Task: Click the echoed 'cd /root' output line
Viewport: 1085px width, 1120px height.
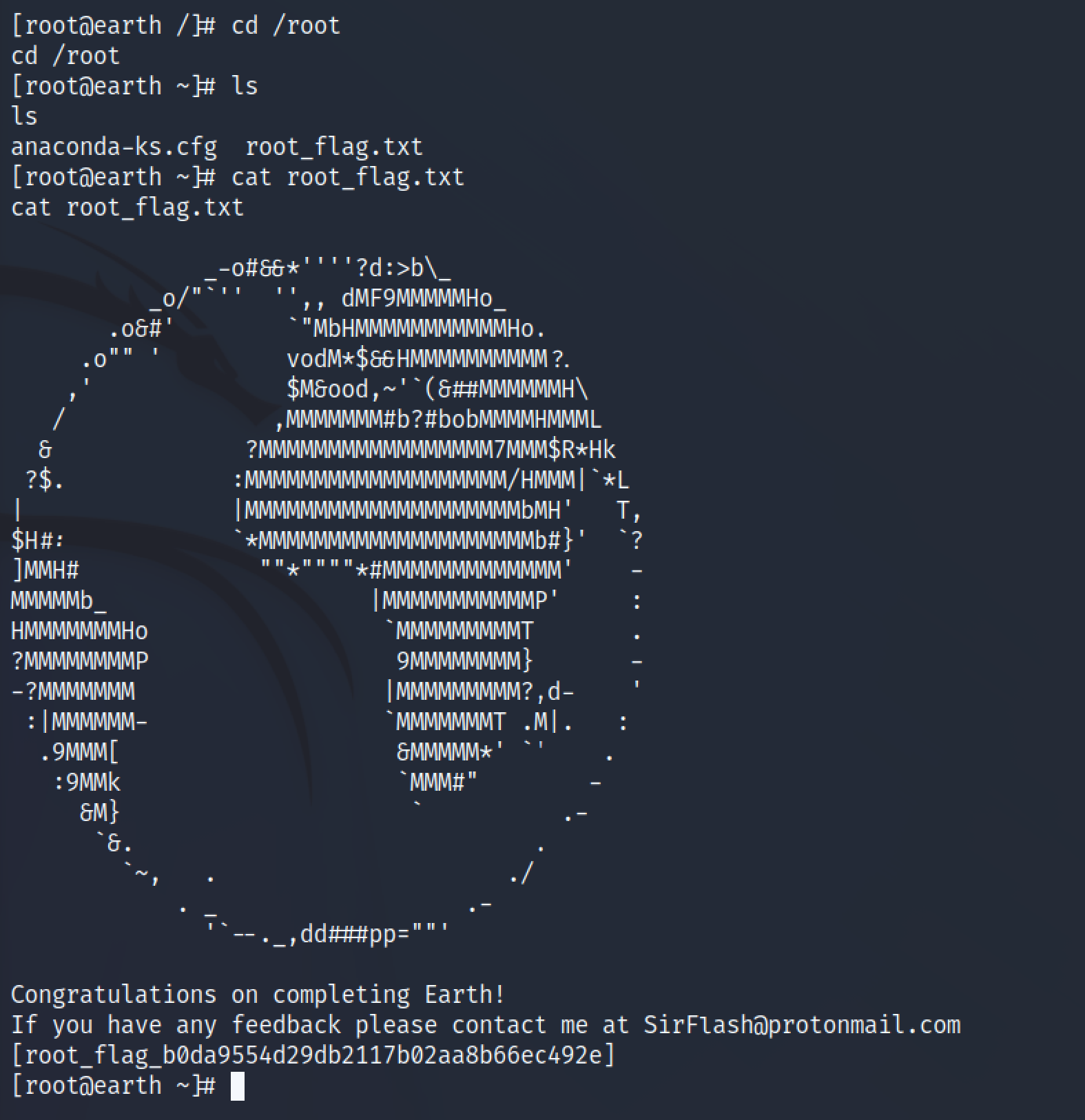Action: [x=65, y=56]
